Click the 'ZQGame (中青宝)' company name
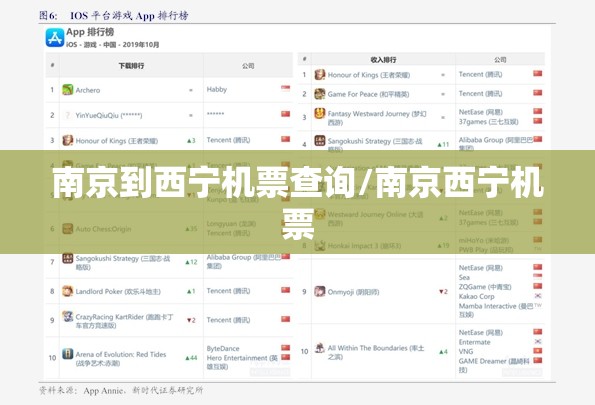The height and width of the screenshot is (405, 595). click(485, 287)
